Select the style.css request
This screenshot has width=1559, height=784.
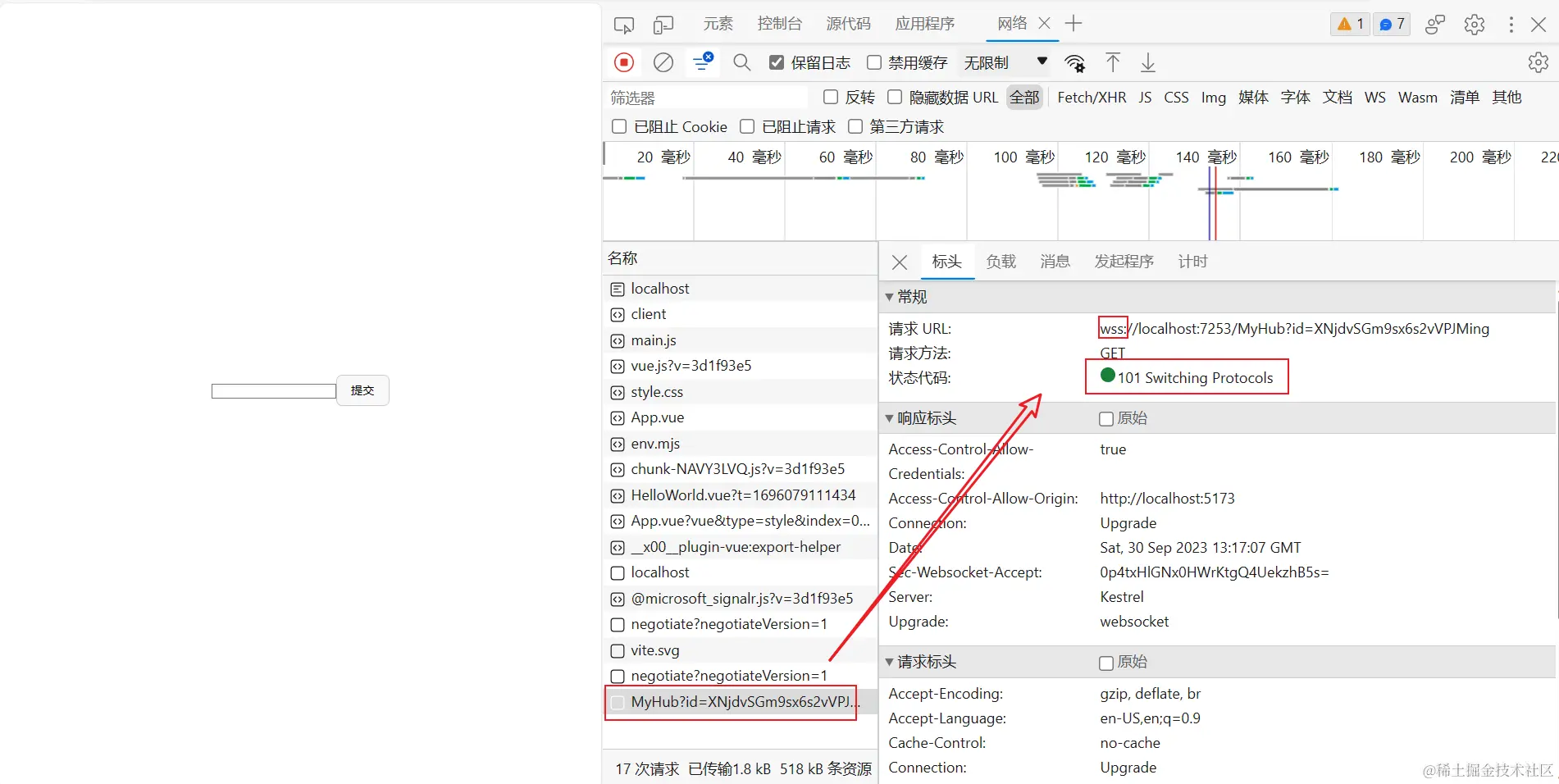coord(740,392)
